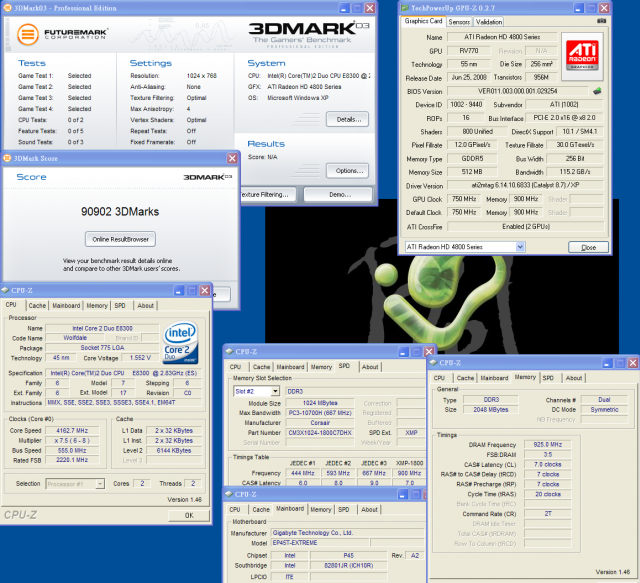Click the 90902 3DMarks score text
640x583 pixels.
[x=120, y=211]
